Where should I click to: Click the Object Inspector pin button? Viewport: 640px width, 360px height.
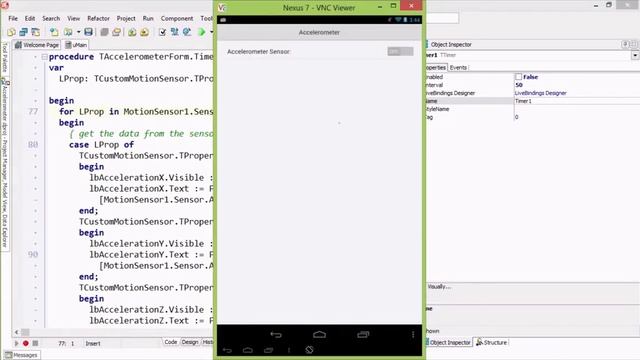tap(625, 44)
